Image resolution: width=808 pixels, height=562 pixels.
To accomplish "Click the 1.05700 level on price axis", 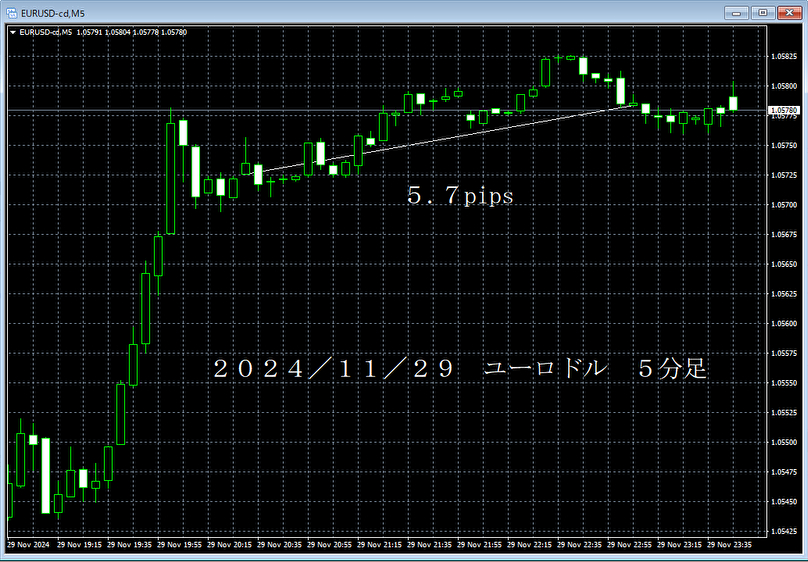I will pos(783,205).
